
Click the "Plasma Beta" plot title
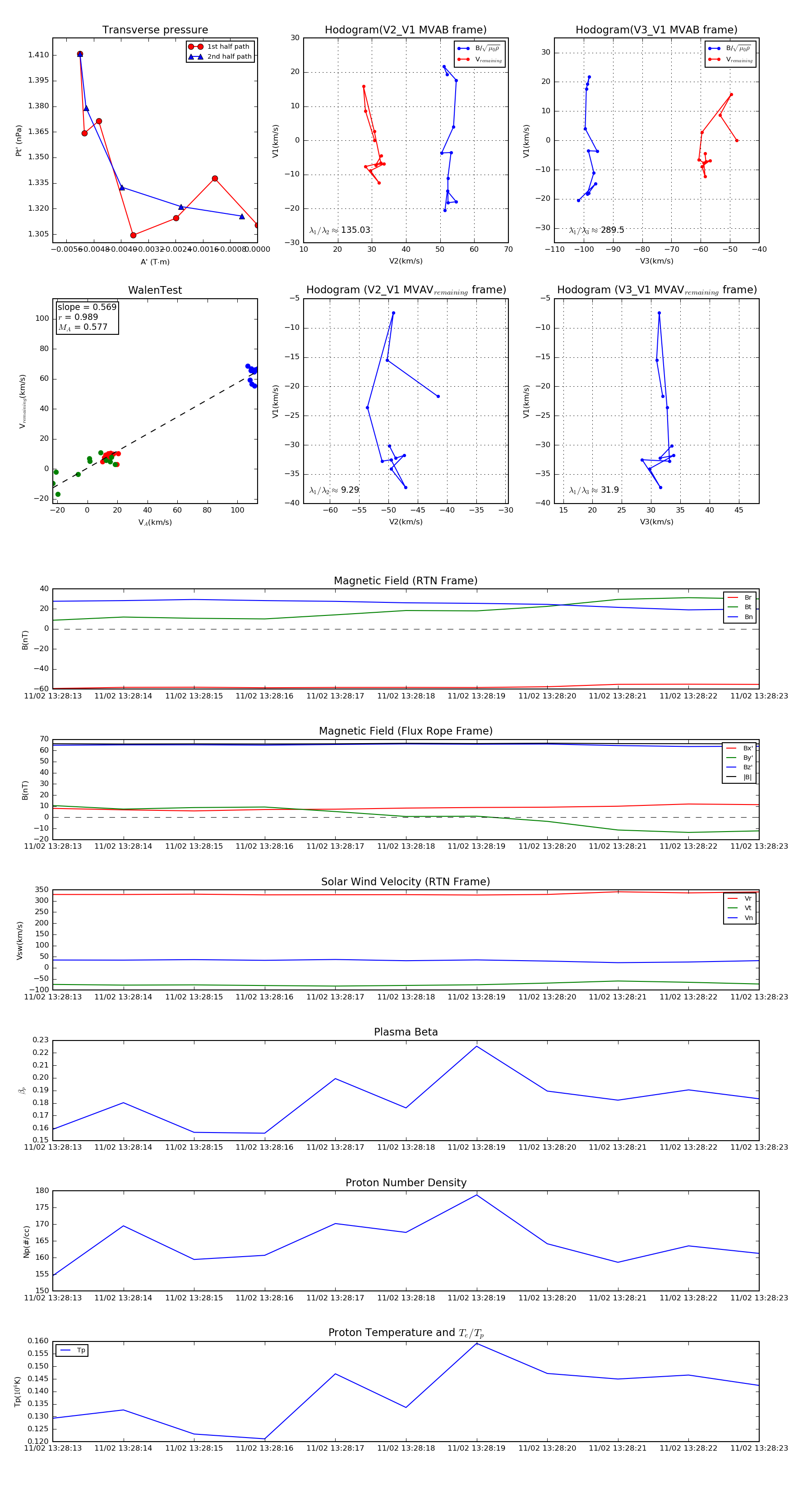[x=406, y=1032]
